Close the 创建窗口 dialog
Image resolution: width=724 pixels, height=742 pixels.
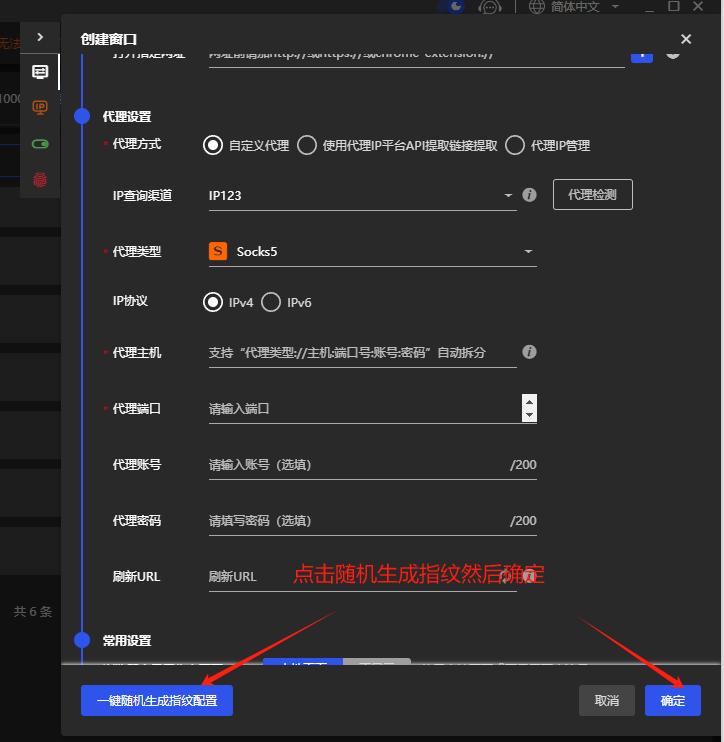[x=686, y=39]
